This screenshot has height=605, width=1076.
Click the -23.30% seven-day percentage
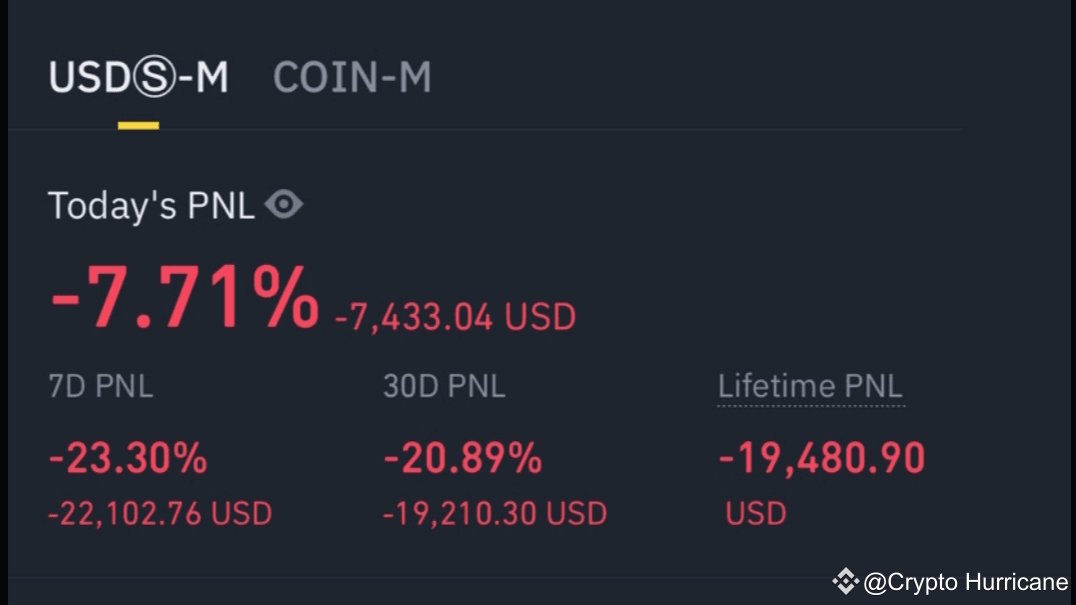(x=128, y=459)
